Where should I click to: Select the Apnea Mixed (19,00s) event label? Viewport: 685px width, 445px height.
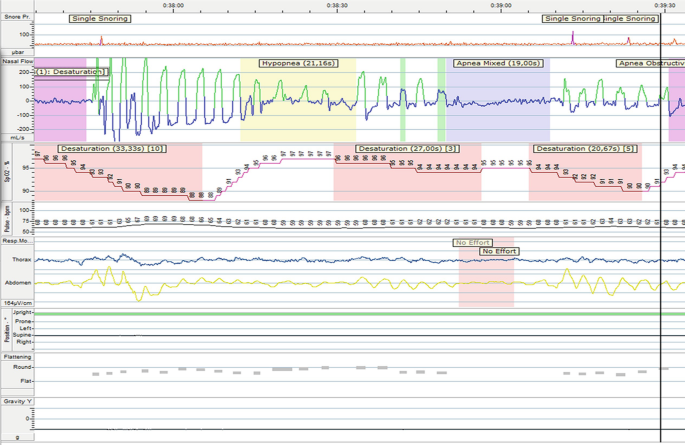coord(498,63)
